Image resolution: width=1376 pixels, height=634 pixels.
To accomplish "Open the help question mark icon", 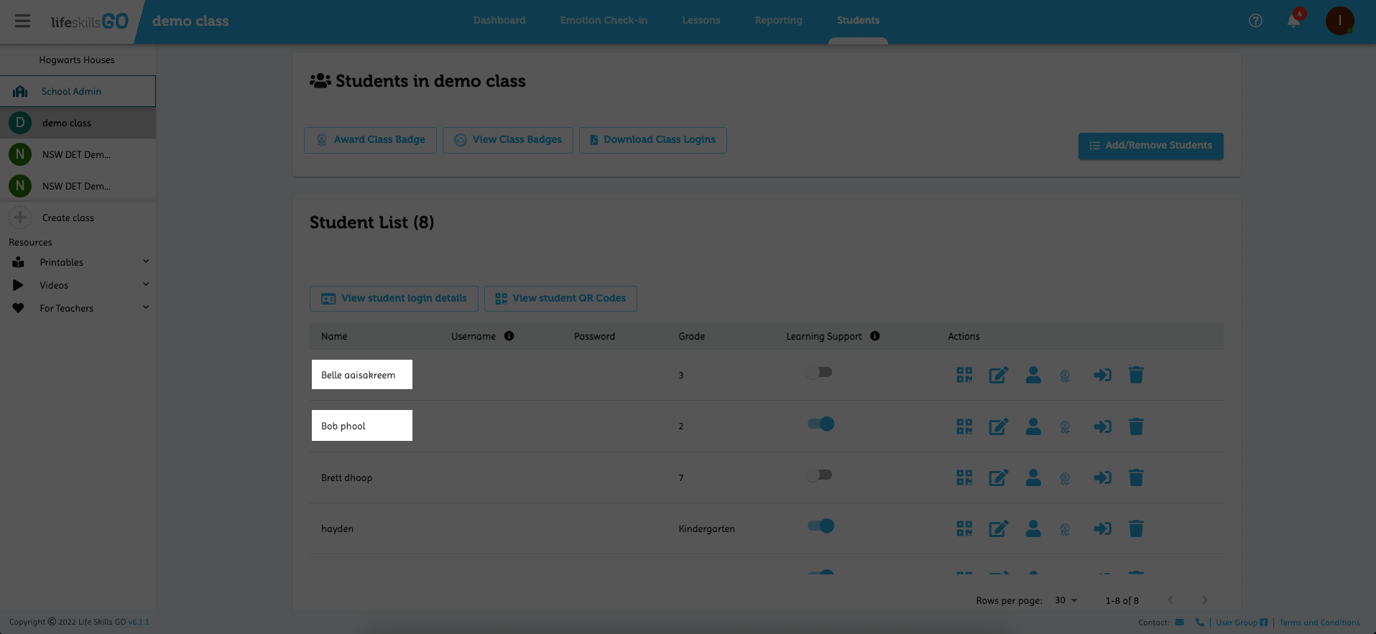I will (x=1255, y=21).
